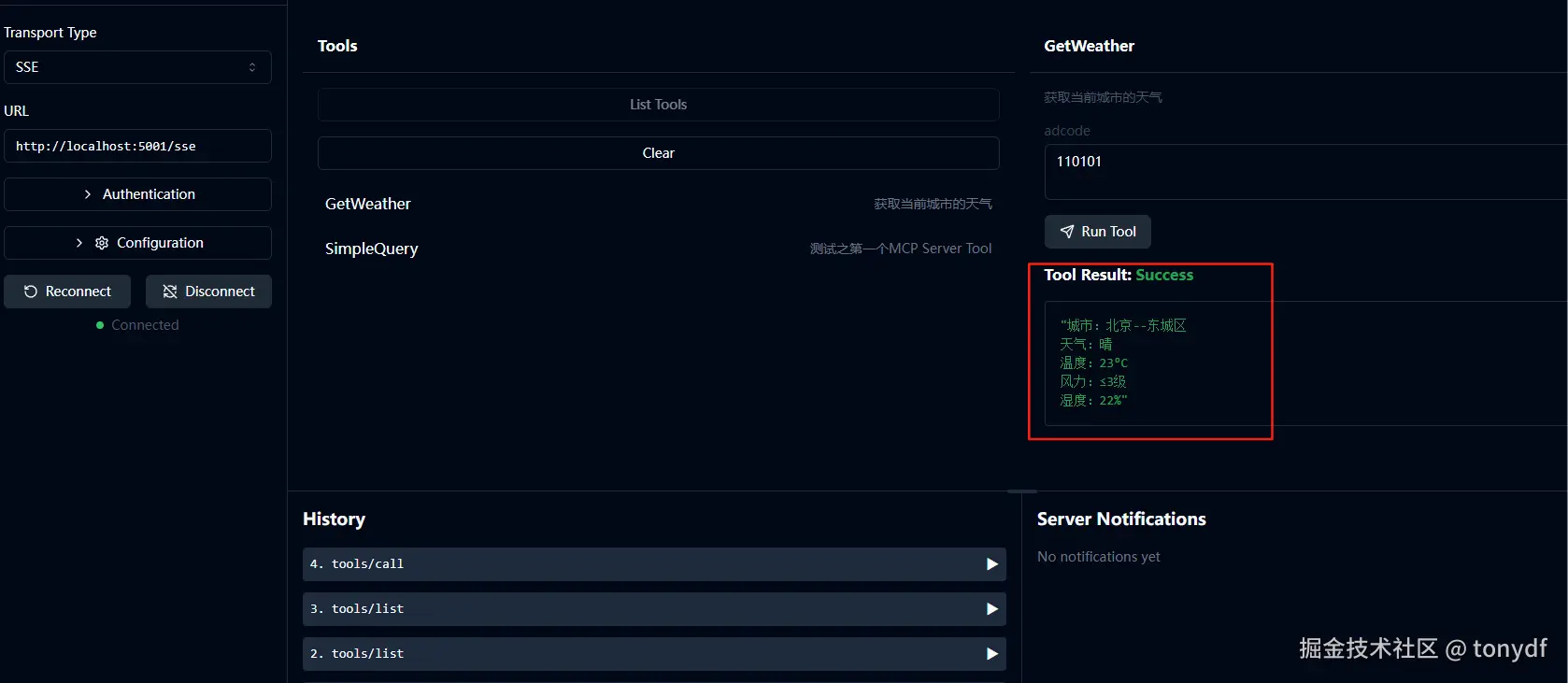Click the adcode input field
Viewport: 1568px width, 683px height.
tap(1305, 172)
